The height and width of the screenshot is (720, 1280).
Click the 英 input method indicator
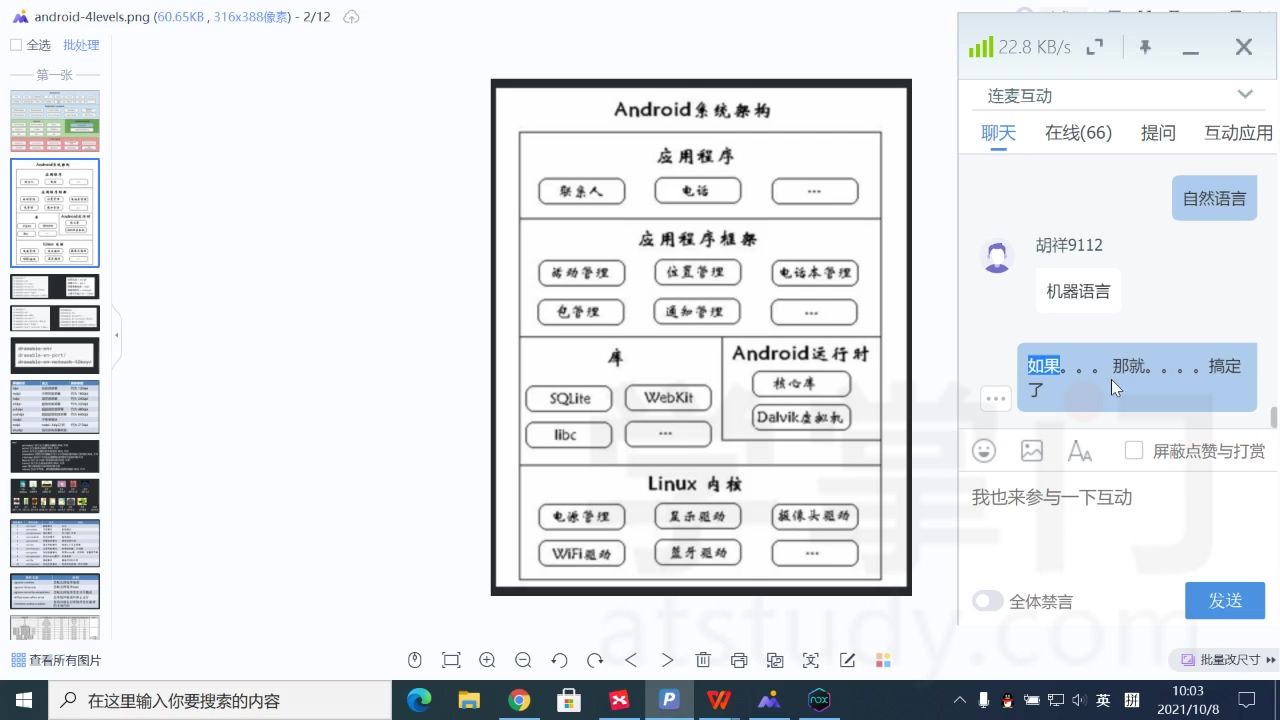tap(1103, 700)
